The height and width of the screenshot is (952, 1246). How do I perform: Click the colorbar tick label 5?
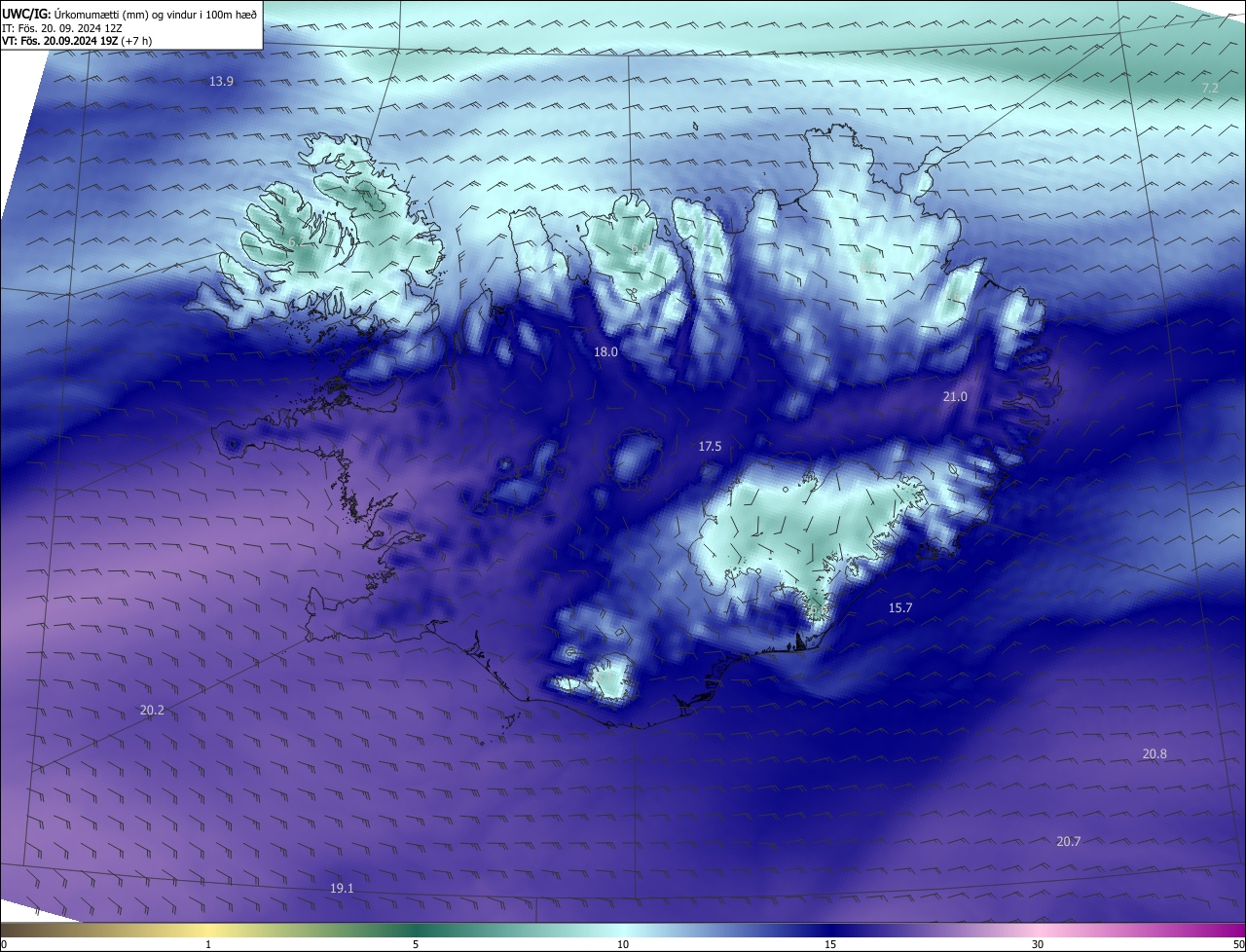pos(416,944)
